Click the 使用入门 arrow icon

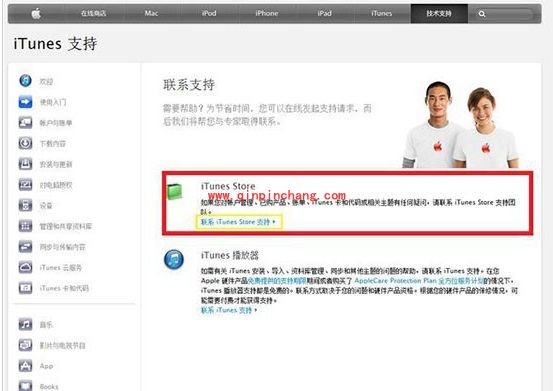click(25, 102)
